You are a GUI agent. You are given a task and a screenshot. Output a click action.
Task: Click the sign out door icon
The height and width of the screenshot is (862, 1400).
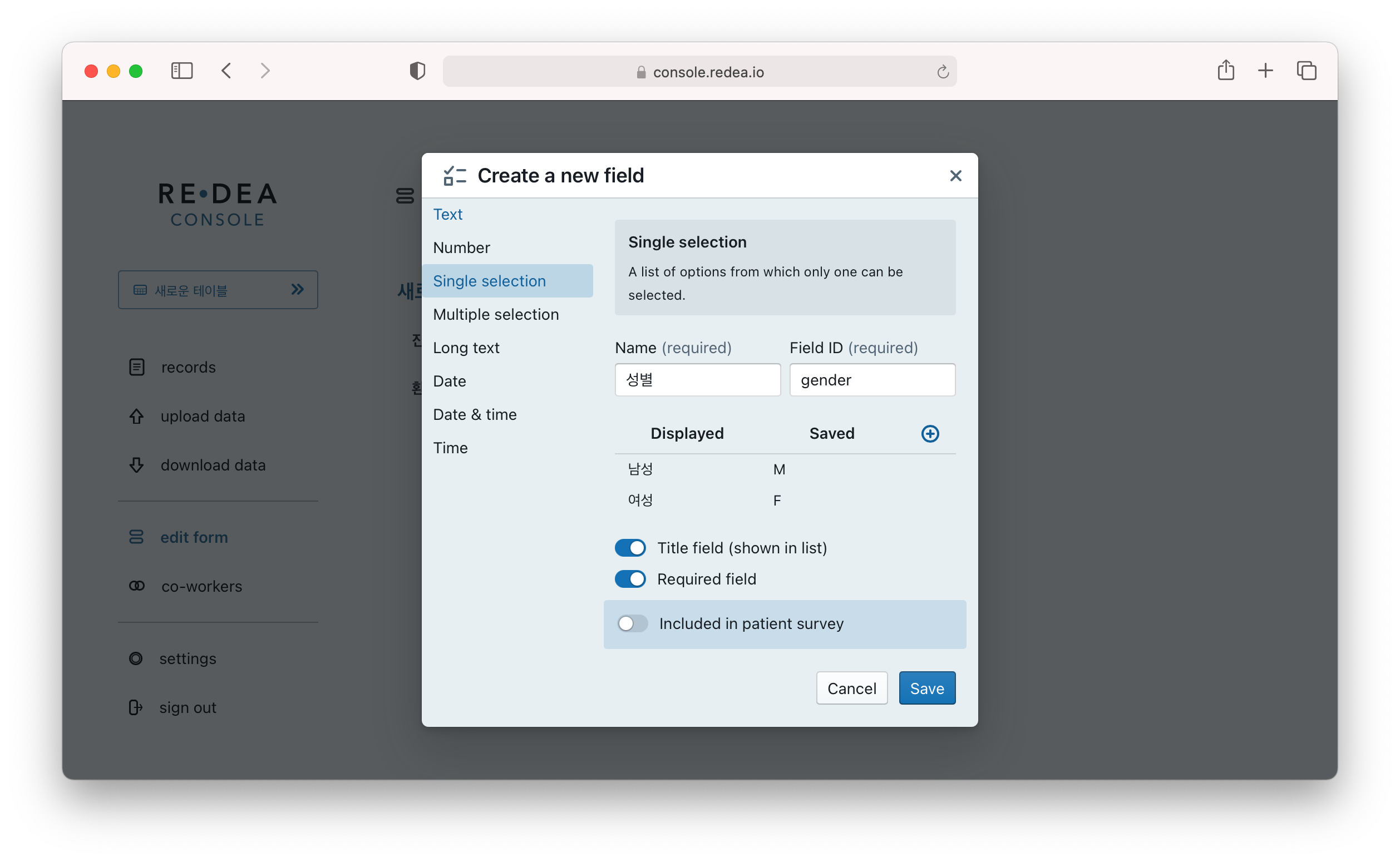(x=135, y=707)
